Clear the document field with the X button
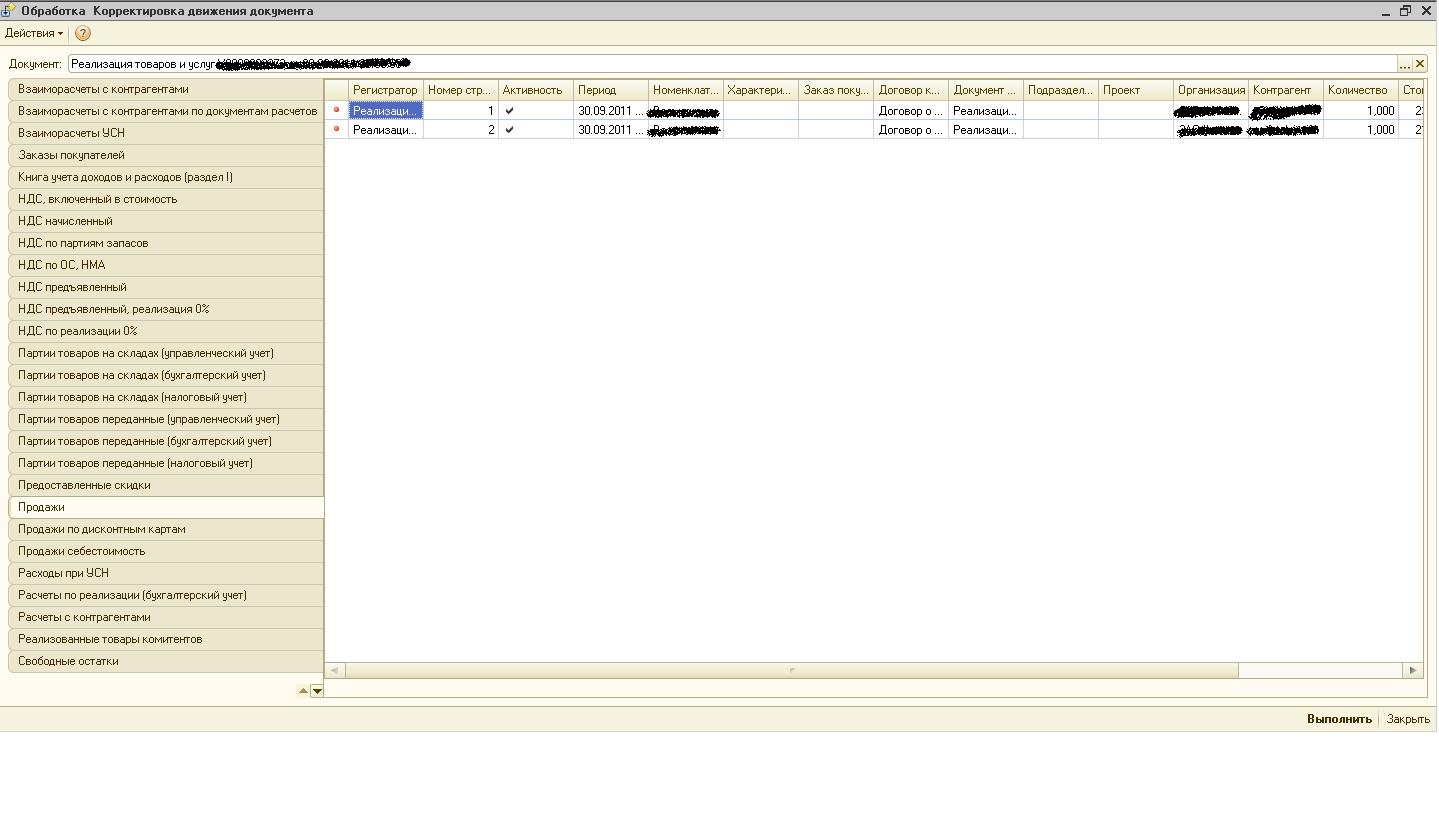Image resolution: width=1439 pixels, height=826 pixels. [1419, 64]
